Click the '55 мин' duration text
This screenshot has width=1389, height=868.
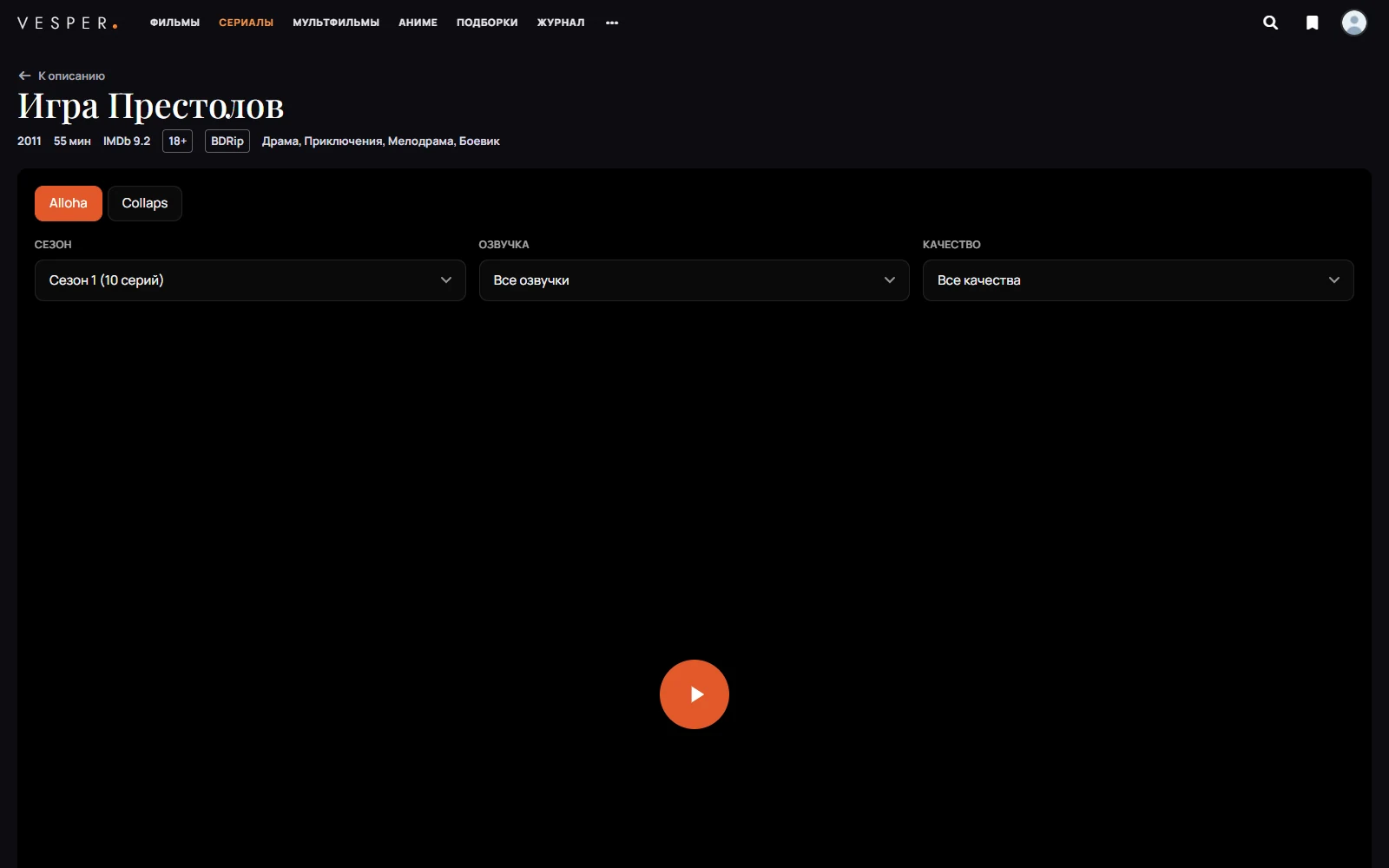pos(72,141)
